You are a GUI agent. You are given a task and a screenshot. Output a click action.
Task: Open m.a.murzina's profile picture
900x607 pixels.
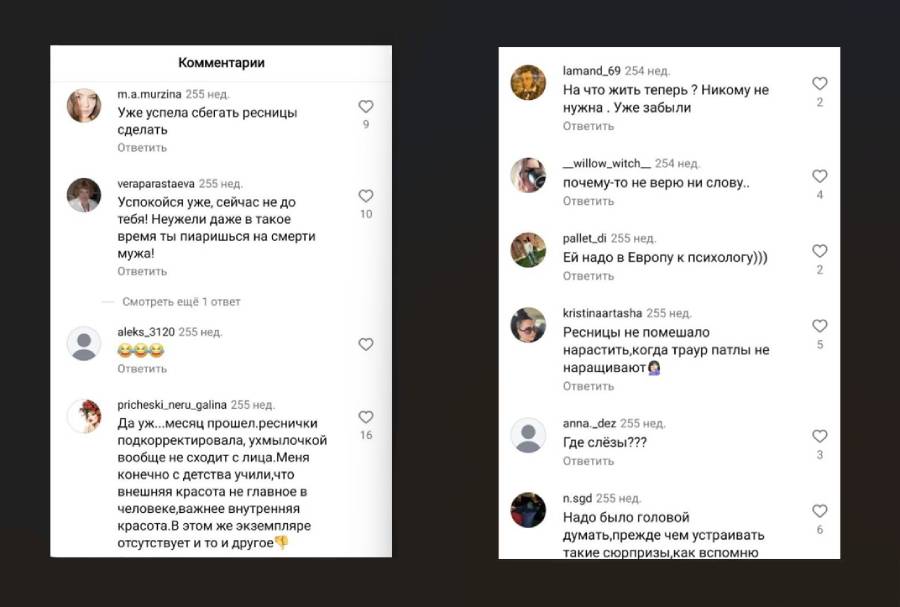84,105
